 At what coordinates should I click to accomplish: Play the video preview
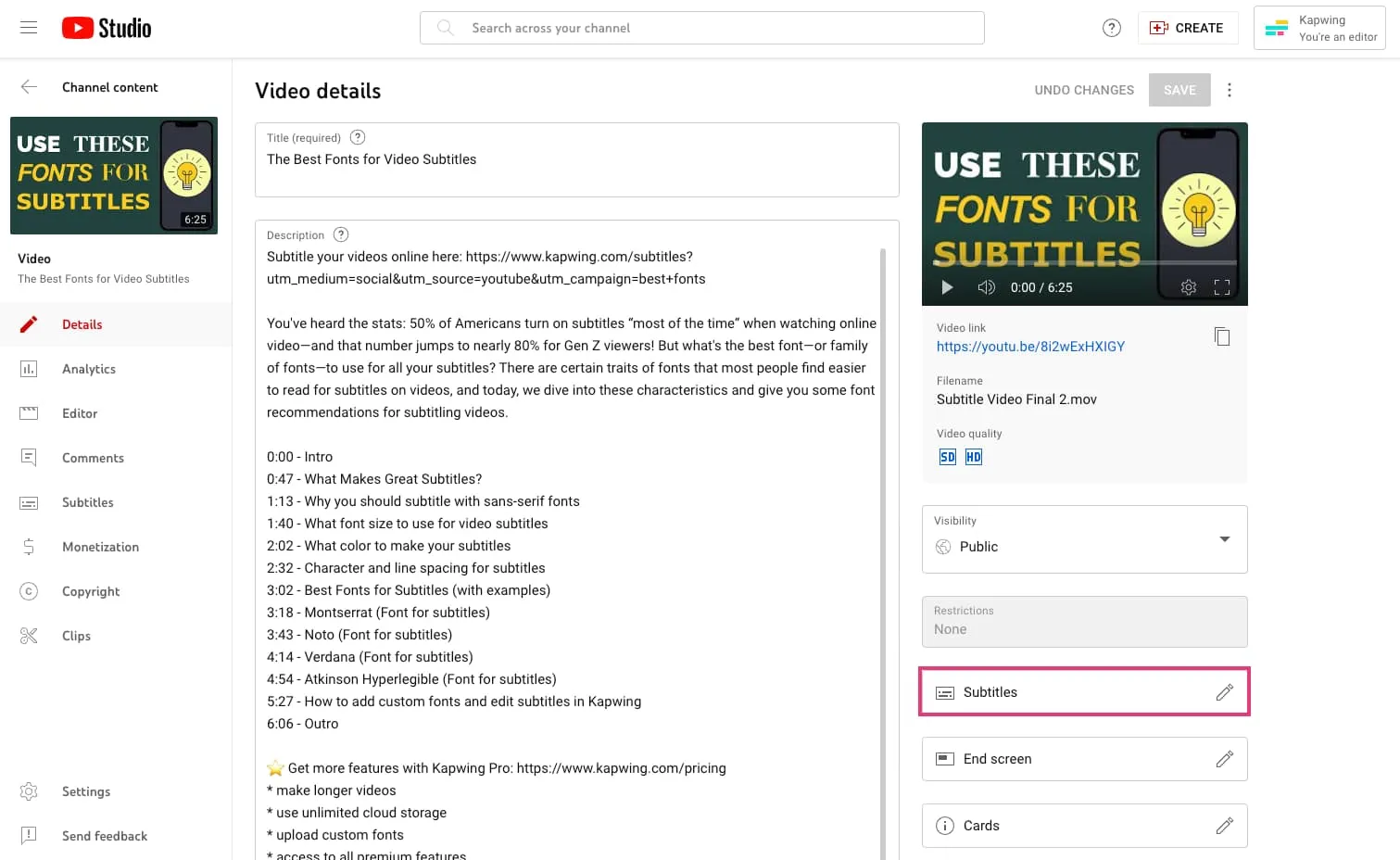pos(947,287)
